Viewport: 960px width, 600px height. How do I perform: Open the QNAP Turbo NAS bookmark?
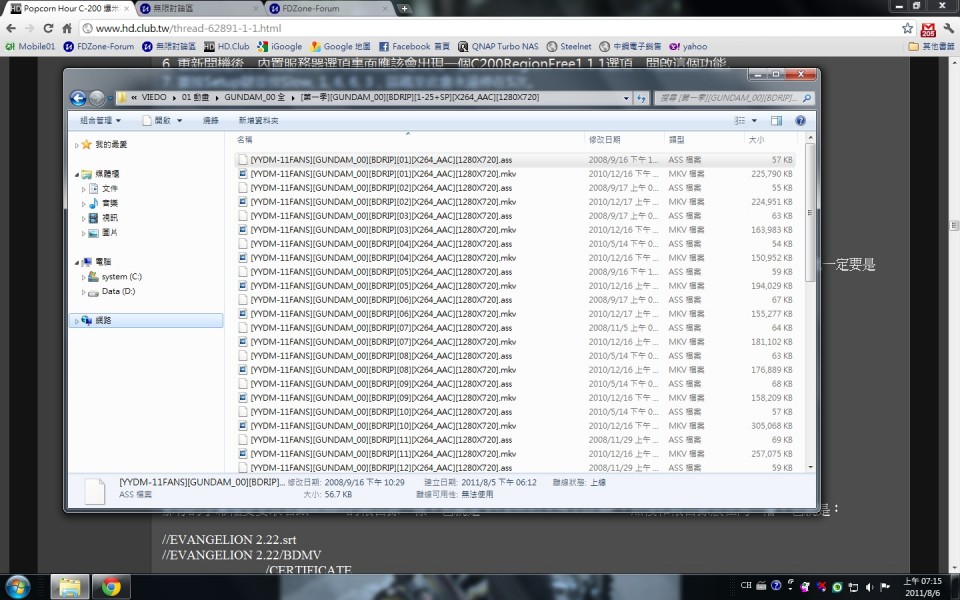[498, 47]
